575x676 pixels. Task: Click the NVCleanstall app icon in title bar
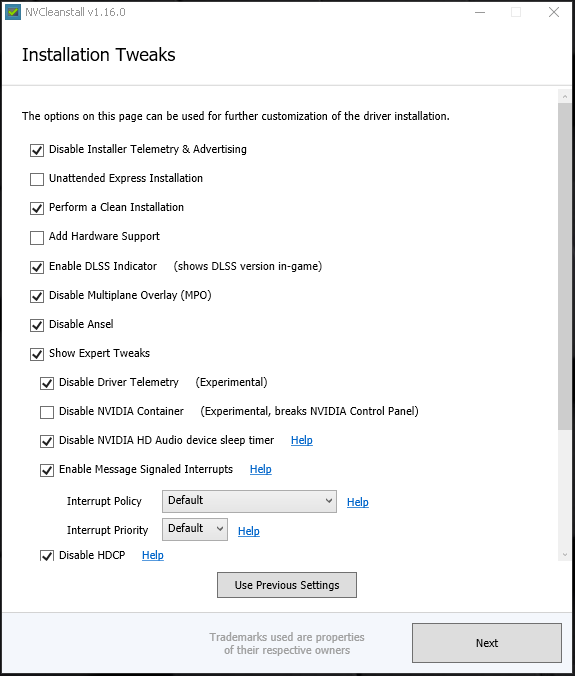click(x=13, y=12)
